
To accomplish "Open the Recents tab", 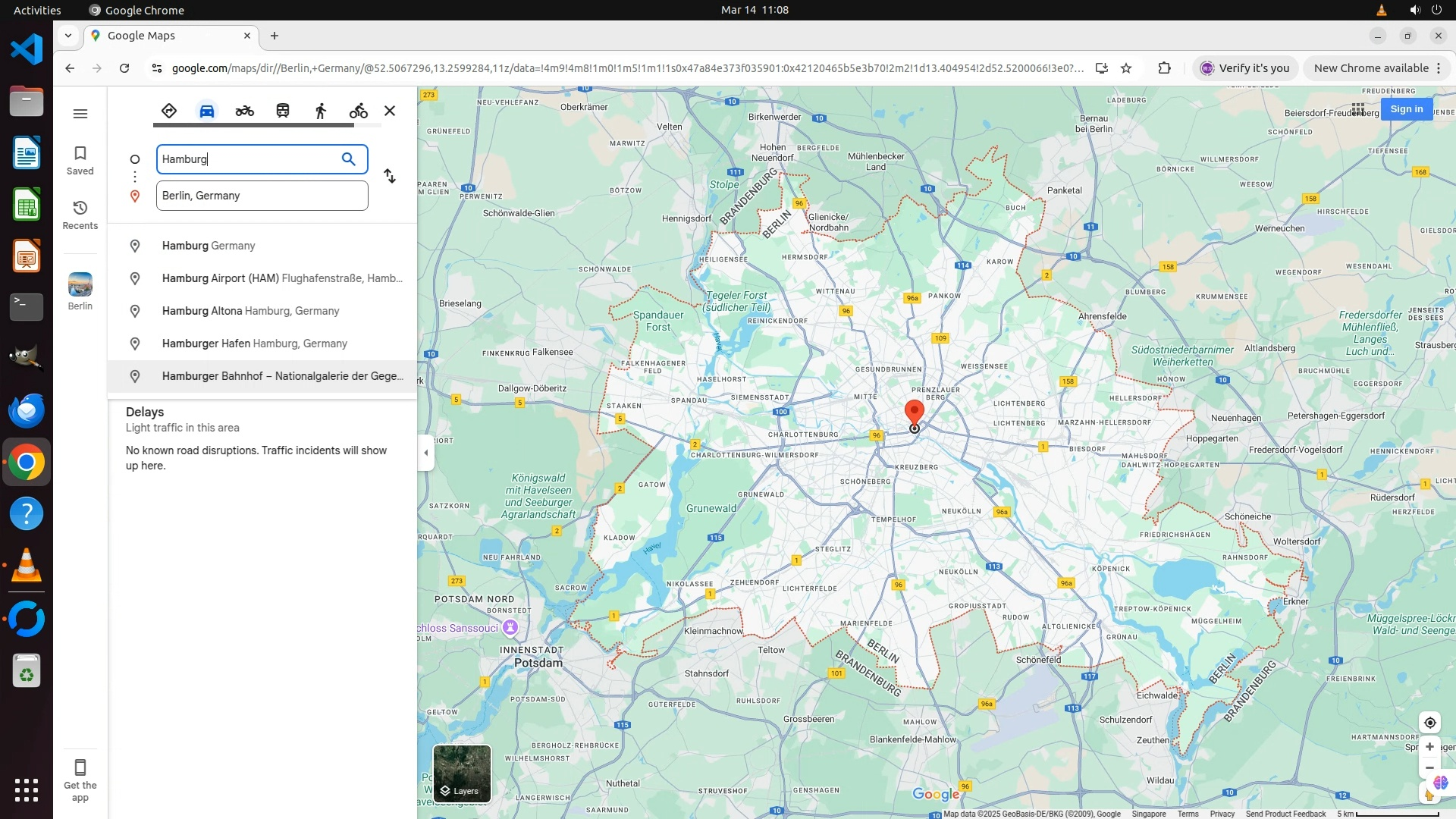I will click(80, 215).
